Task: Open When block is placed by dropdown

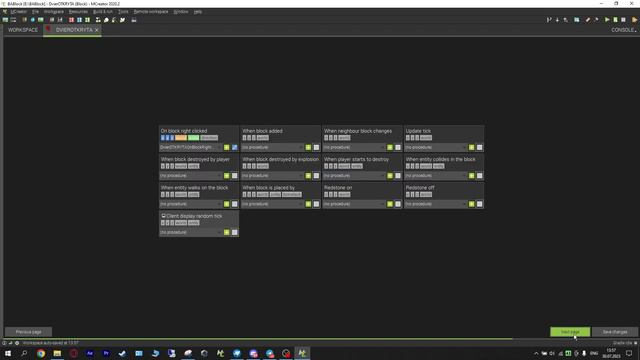Action: [x=272, y=204]
